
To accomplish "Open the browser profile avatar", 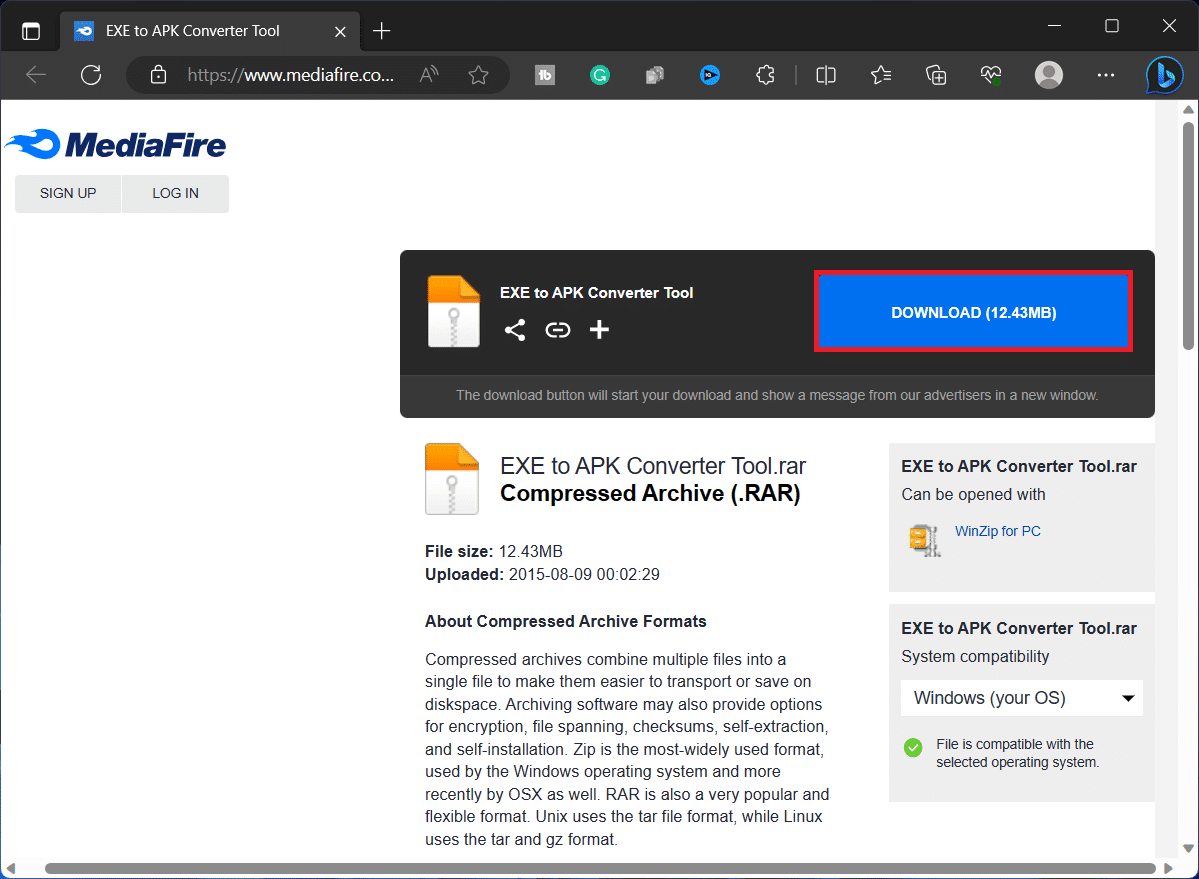I will 1049,75.
